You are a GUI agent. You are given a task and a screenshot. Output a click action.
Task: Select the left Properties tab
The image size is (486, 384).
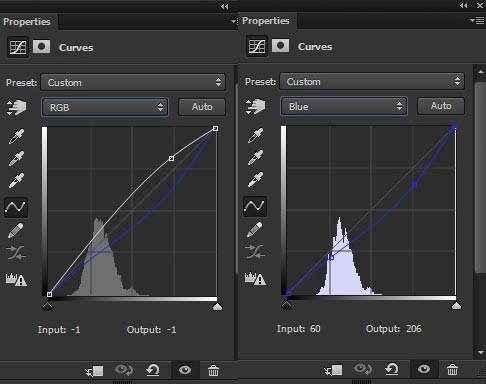[x=27, y=22]
